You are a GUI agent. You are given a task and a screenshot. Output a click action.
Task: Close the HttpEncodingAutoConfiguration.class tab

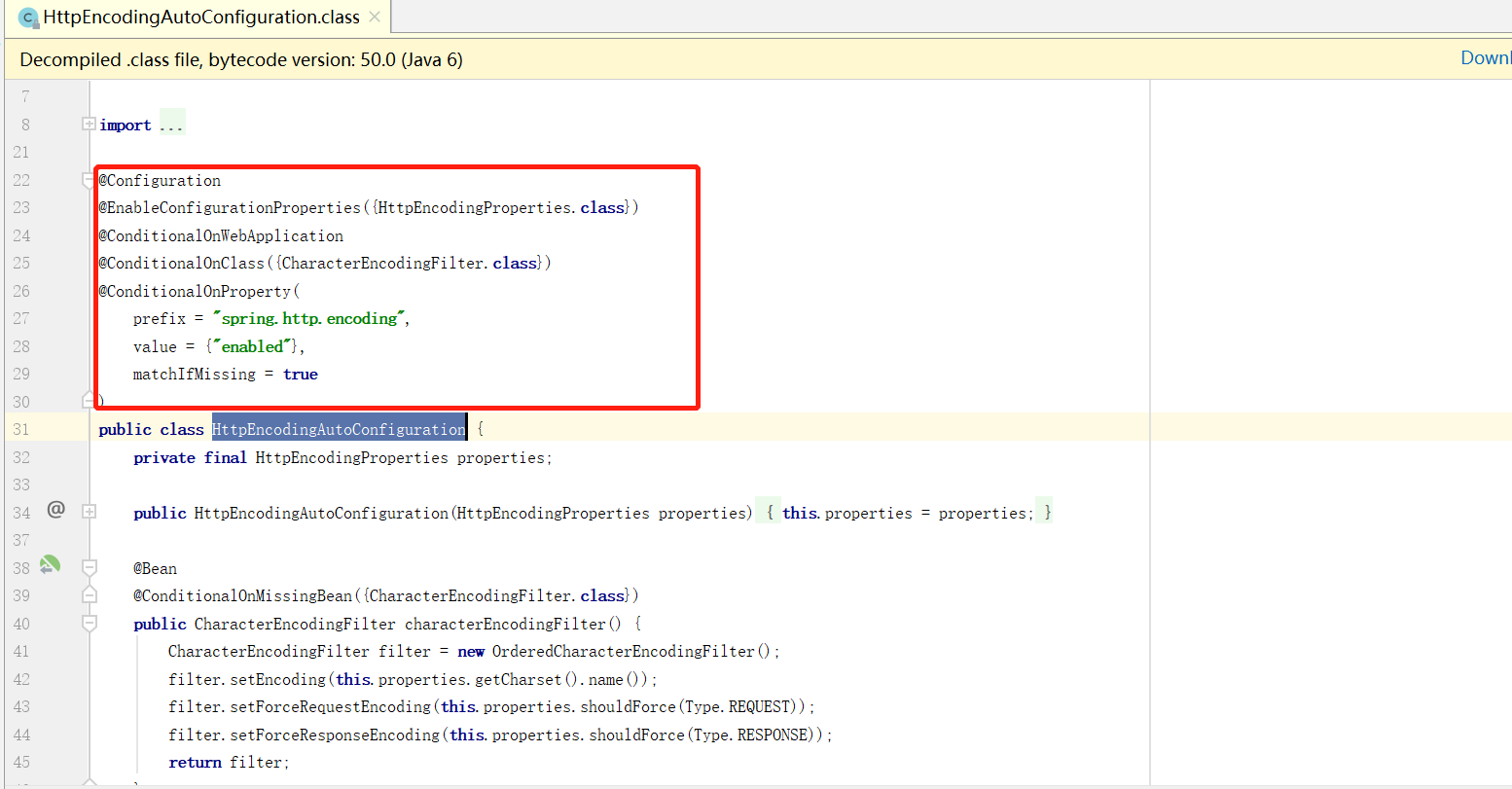click(x=375, y=18)
